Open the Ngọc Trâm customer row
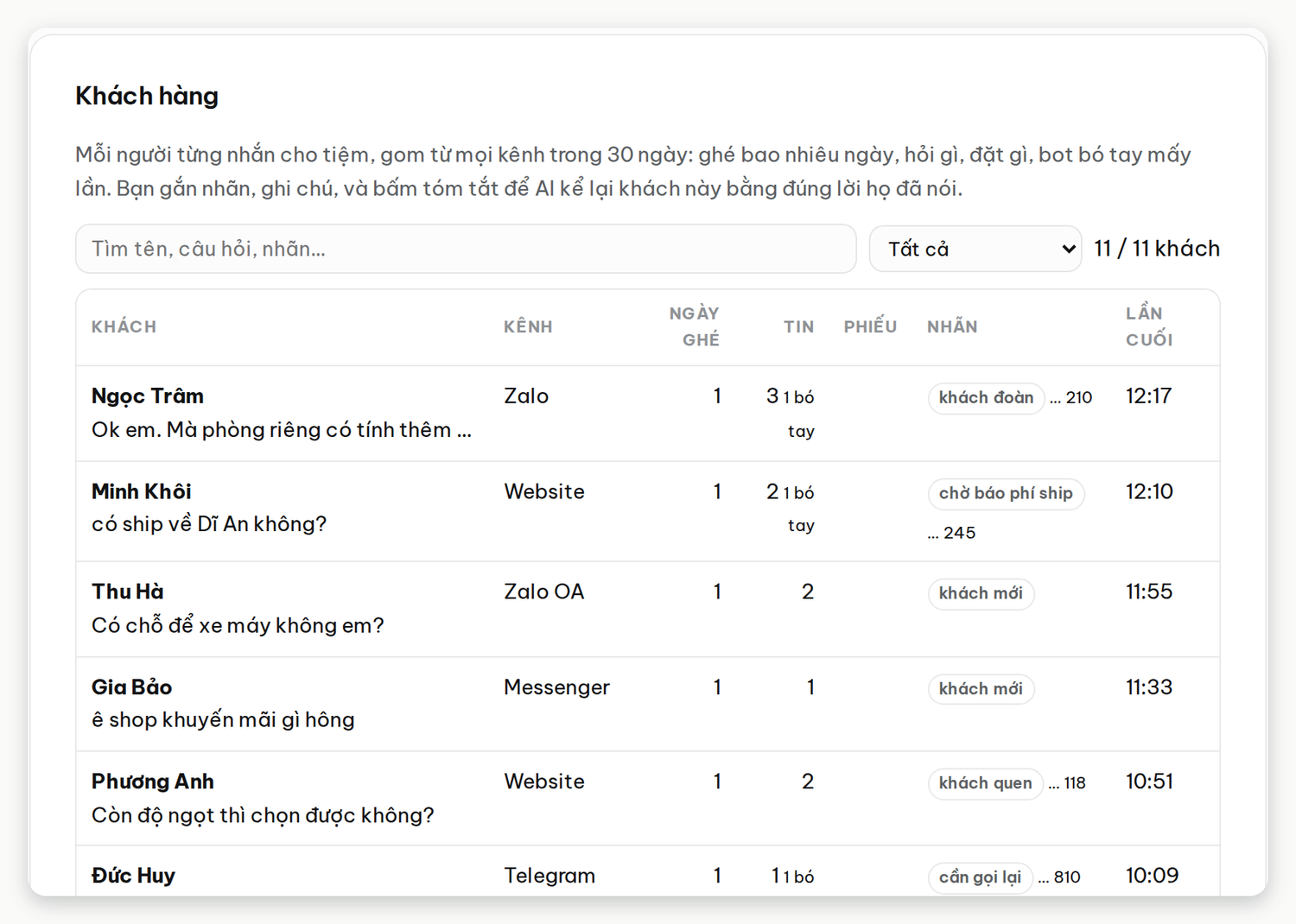 click(x=647, y=414)
